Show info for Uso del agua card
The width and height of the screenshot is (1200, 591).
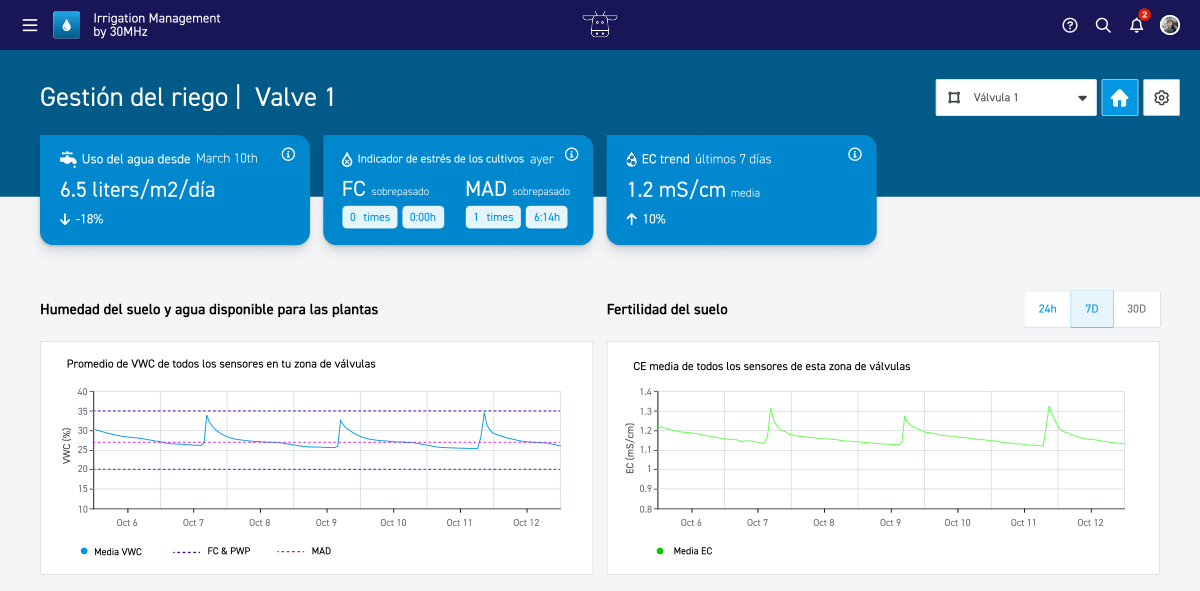pyautogui.click(x=288, y=154)
